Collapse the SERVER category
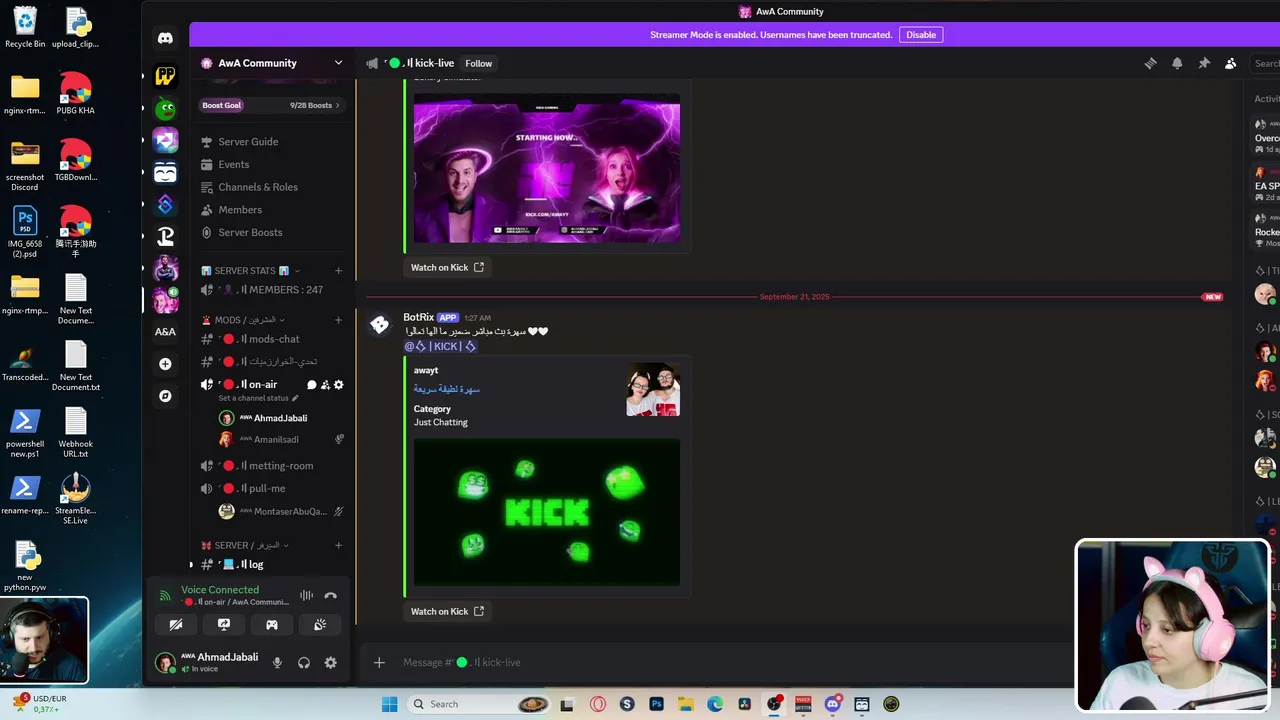This screenshot has width=1280, height=720. [245, 545]
